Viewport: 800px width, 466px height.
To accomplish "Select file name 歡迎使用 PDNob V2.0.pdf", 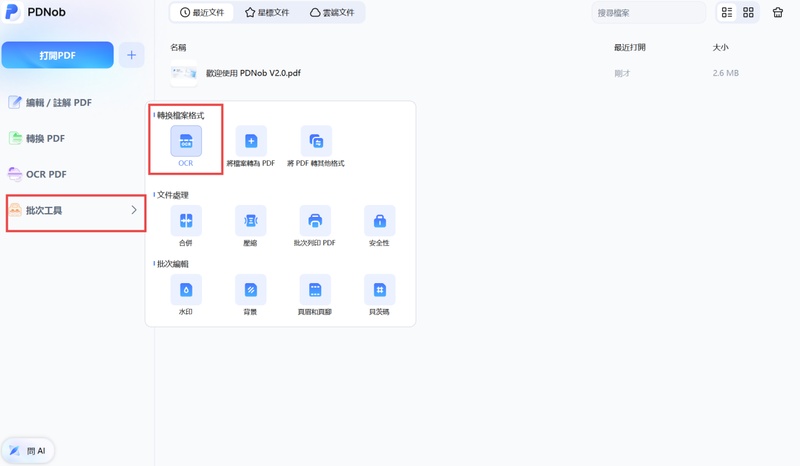I will tap(253, 73).
